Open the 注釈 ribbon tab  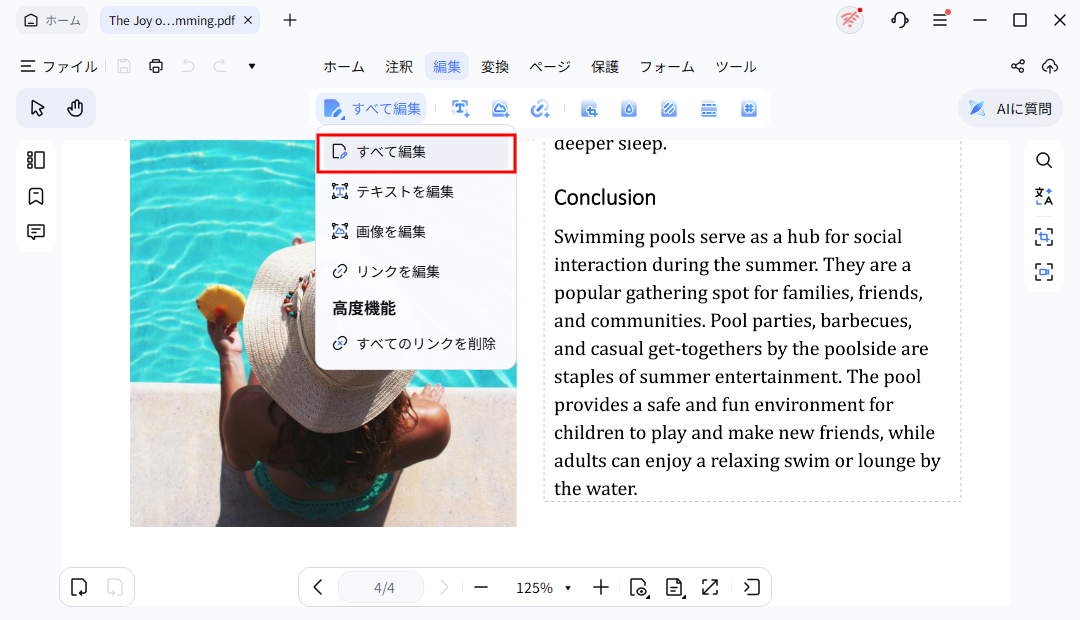point(399,67)
